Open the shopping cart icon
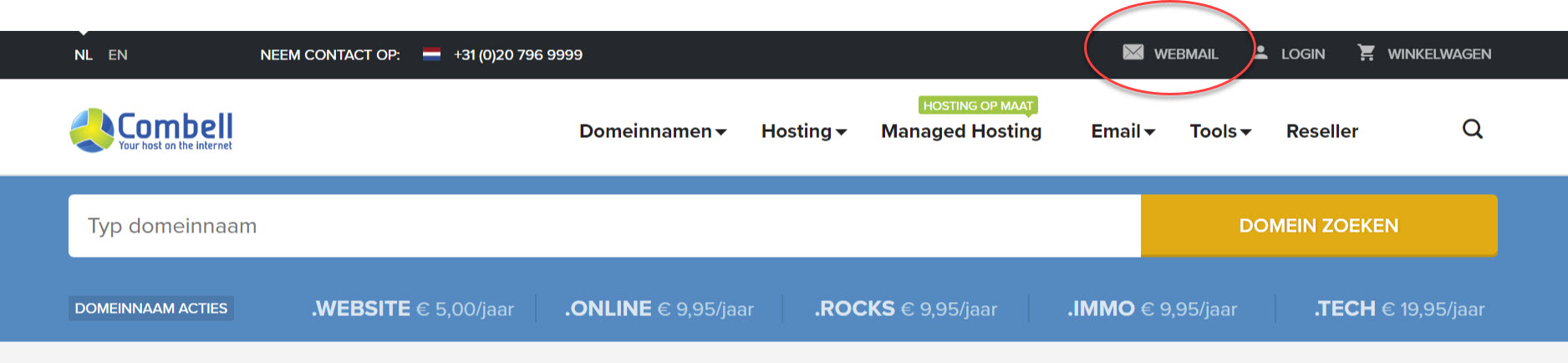This screenshot has width=1568, height=363. click(1366, 53)
